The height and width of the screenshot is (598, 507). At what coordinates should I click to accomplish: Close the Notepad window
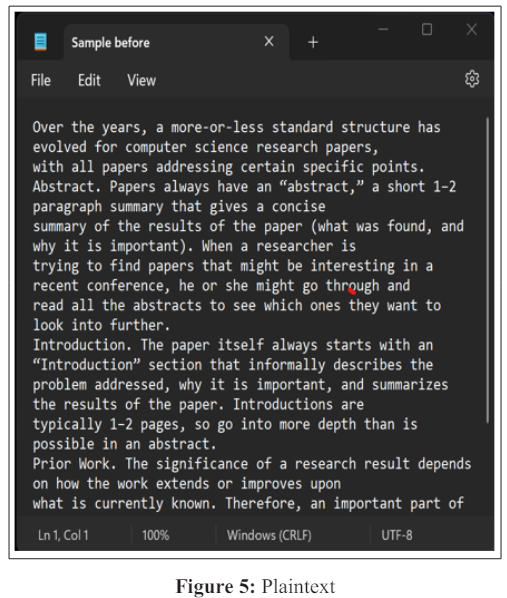click(x=472, y=29)
